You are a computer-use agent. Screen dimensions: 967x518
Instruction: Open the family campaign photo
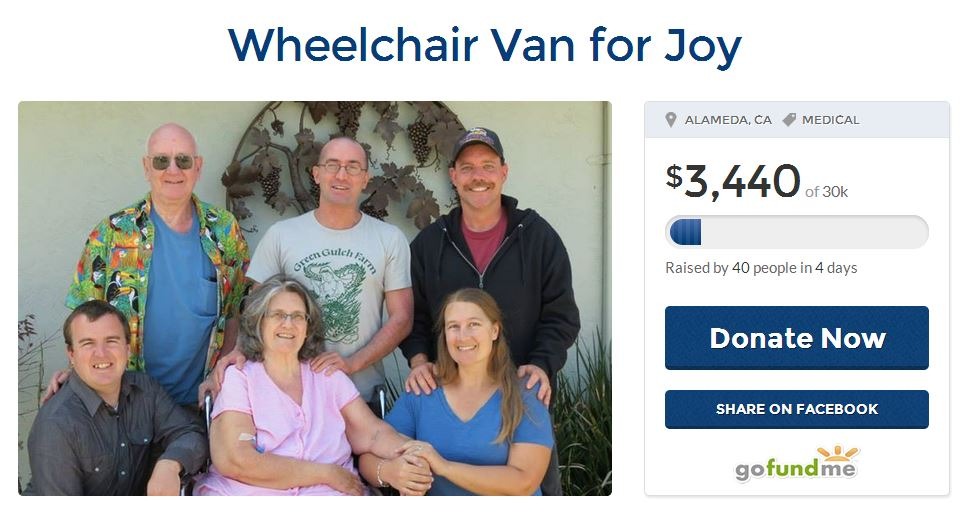[315, 298]
